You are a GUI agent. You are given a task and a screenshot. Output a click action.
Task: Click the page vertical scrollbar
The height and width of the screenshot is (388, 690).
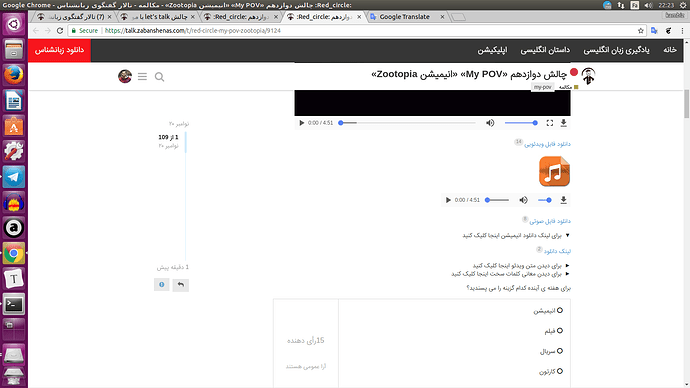[x=686, y=104]
